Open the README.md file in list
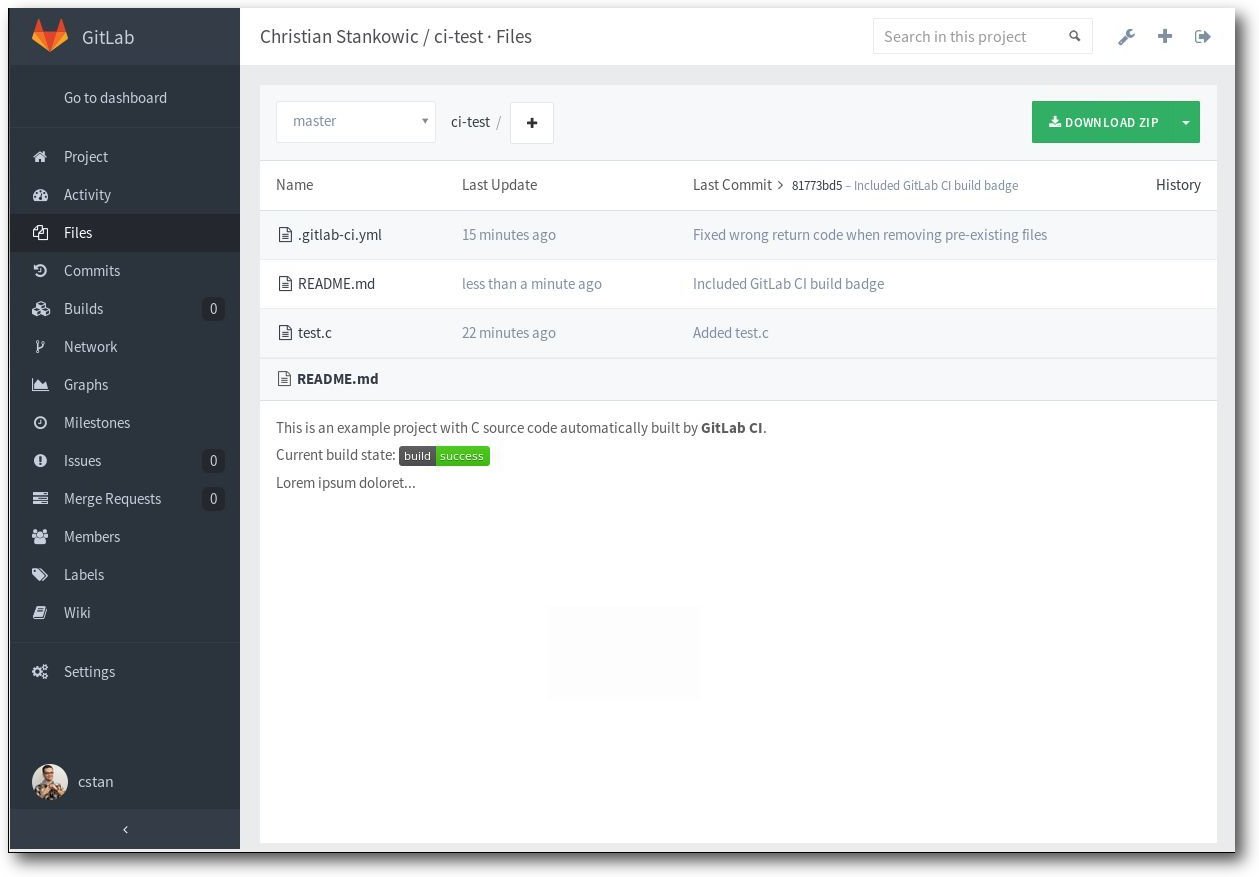This screenshot has height=877, width=1259. [336, 284]
